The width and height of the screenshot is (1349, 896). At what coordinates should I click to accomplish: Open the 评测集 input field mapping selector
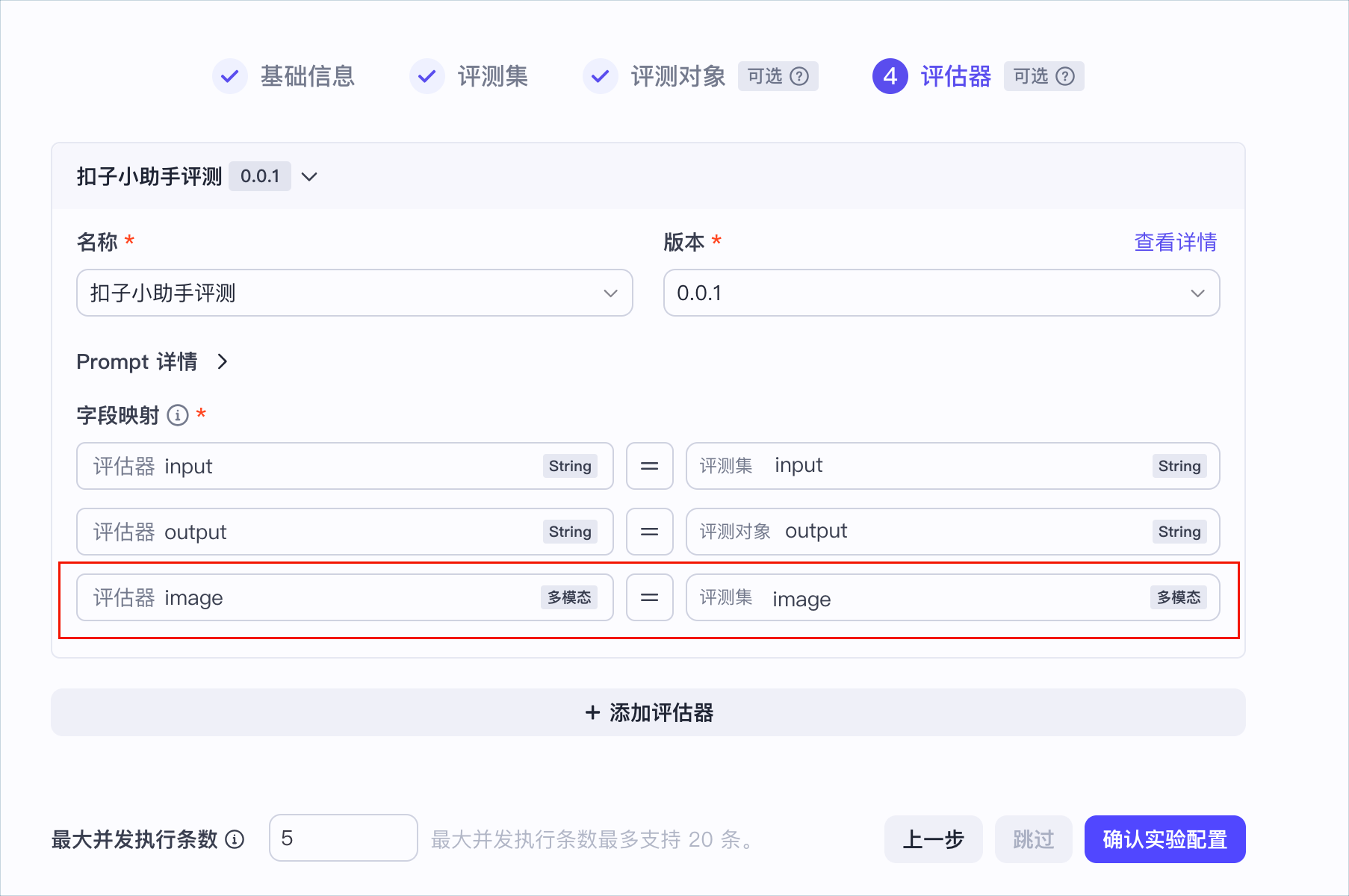pyautogui.click(x=953, y=466)
